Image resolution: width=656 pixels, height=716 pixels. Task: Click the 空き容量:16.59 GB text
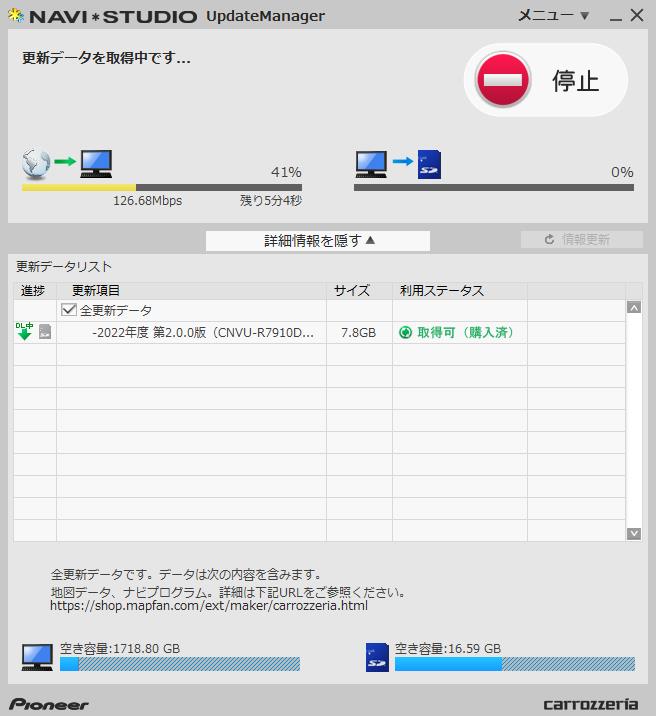pos(448,648)
